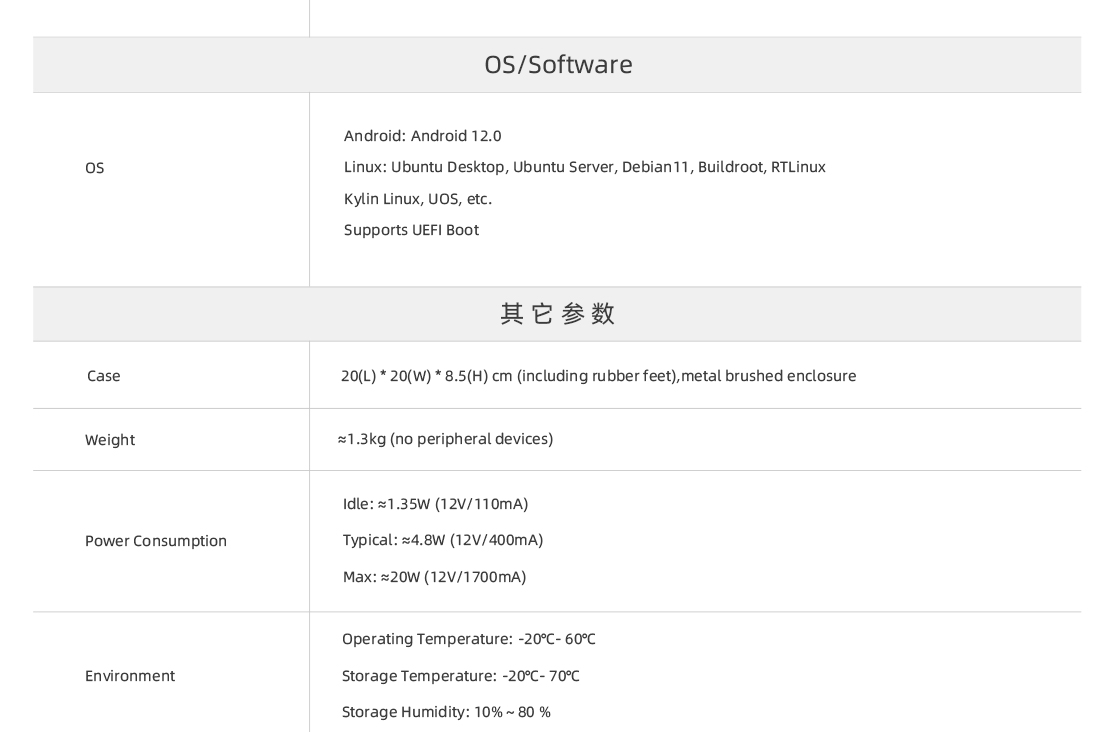Select the Storage Humidity: 10% ~ 80 % line

tap(446, 712)
